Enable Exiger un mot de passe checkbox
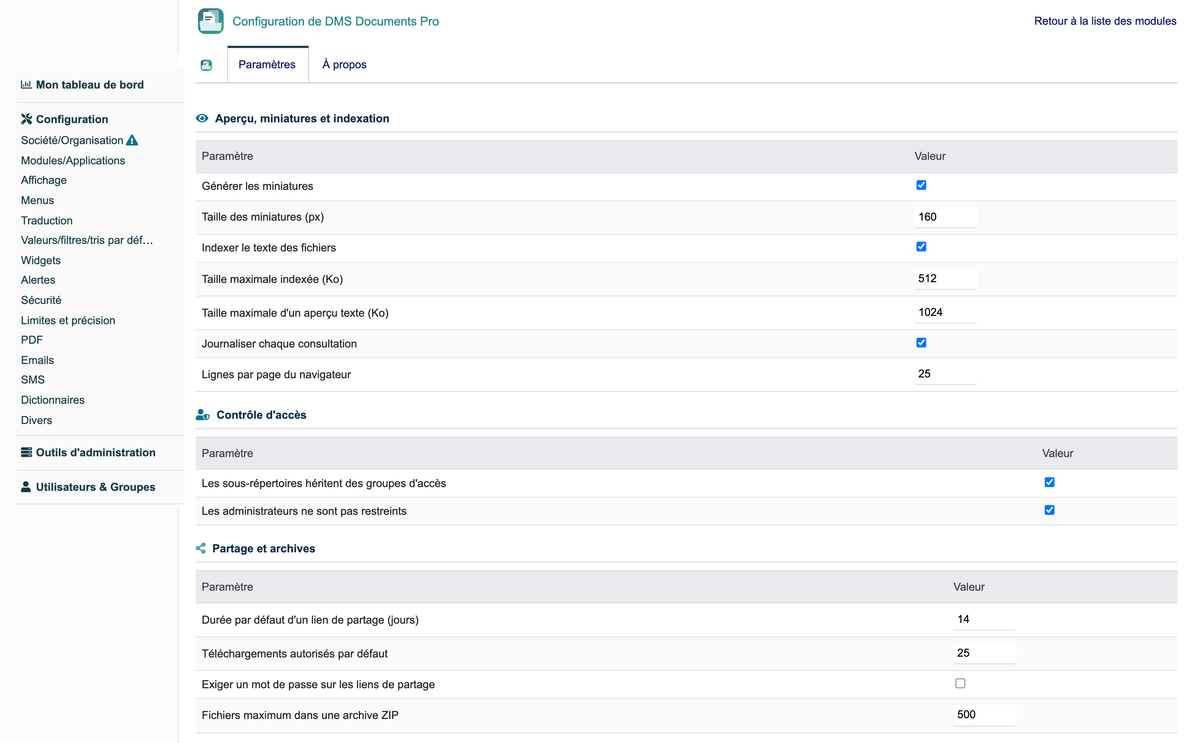The width and height of the screenshot is (1200, 743). pos(960,684)
